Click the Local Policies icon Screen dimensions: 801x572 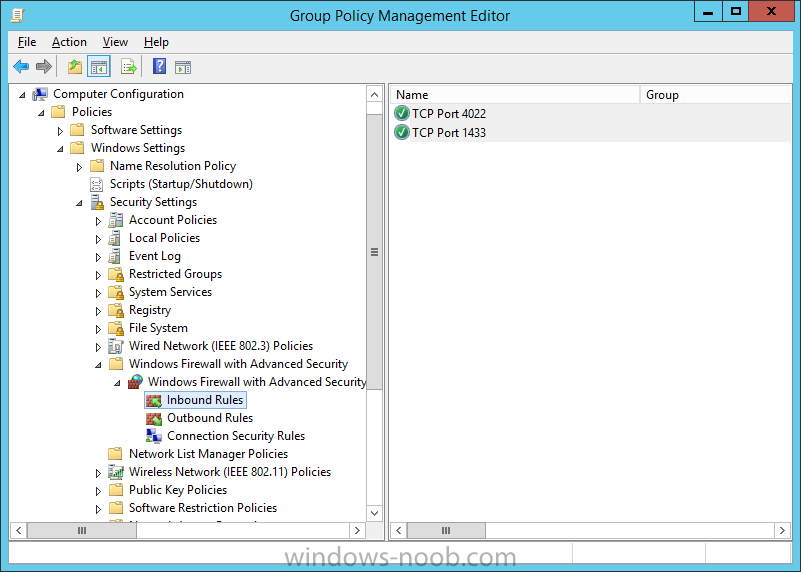(115, 238)
